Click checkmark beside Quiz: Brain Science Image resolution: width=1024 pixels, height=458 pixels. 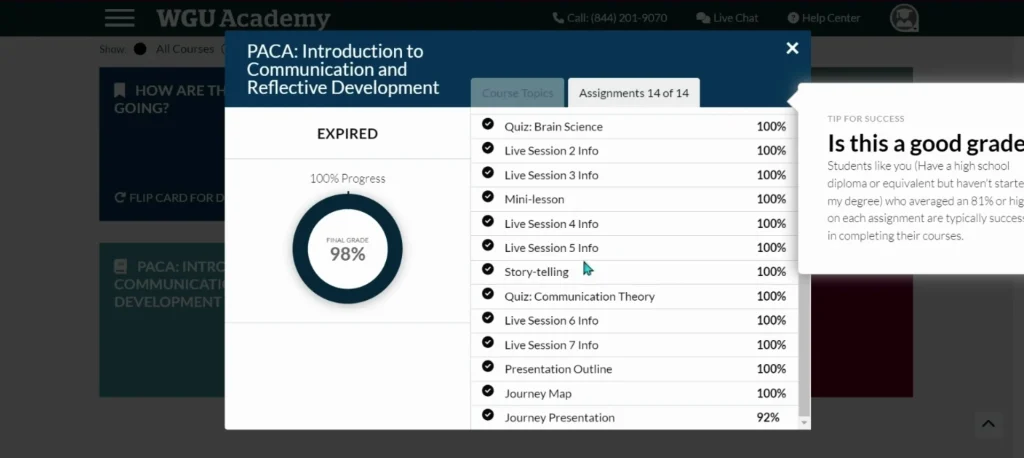coord(488,125)
